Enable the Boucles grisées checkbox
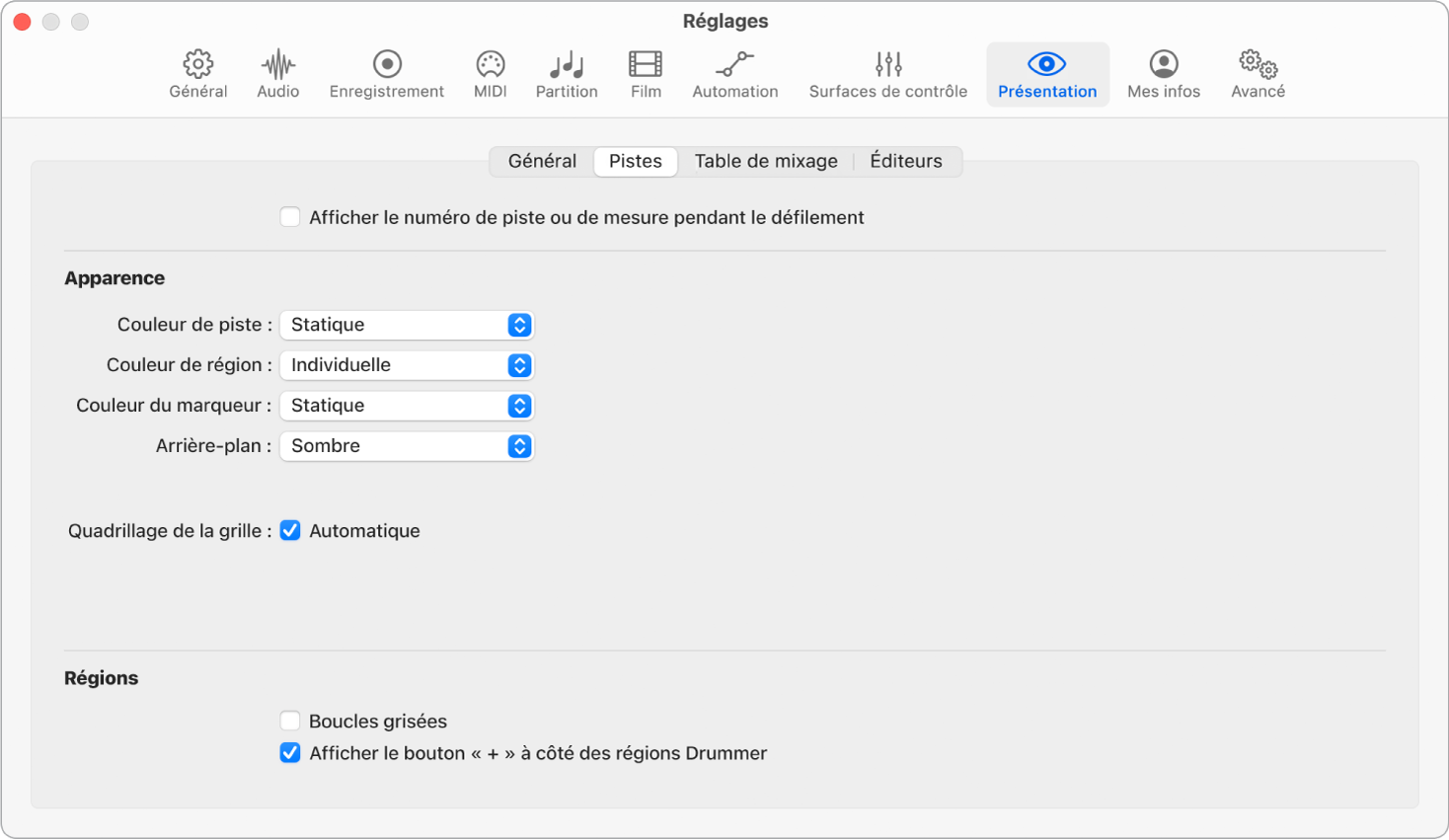Screen dimensions: 1449x840 click(290, 722)
